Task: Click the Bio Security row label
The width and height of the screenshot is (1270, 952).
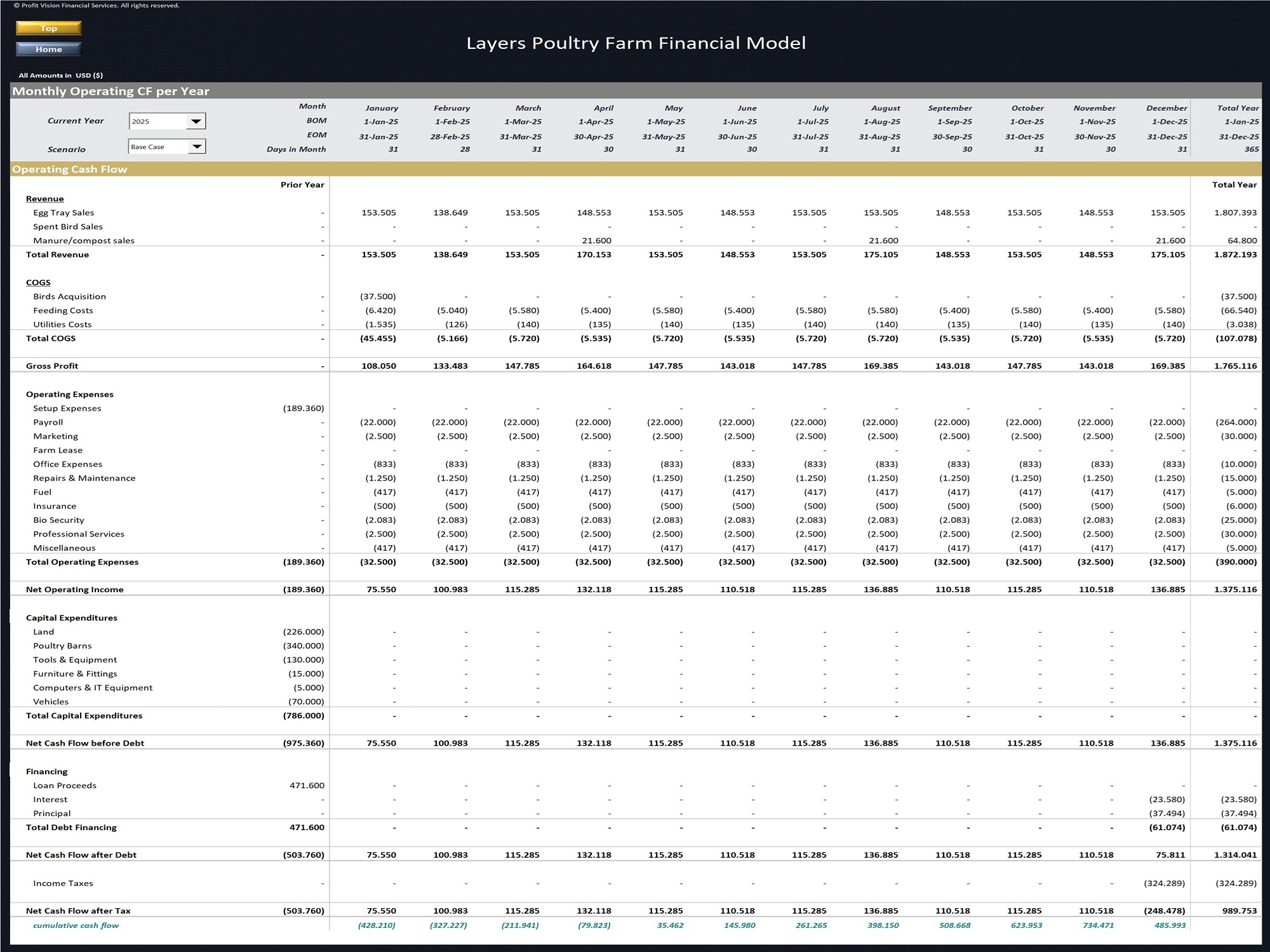Action: coord(58,520)
